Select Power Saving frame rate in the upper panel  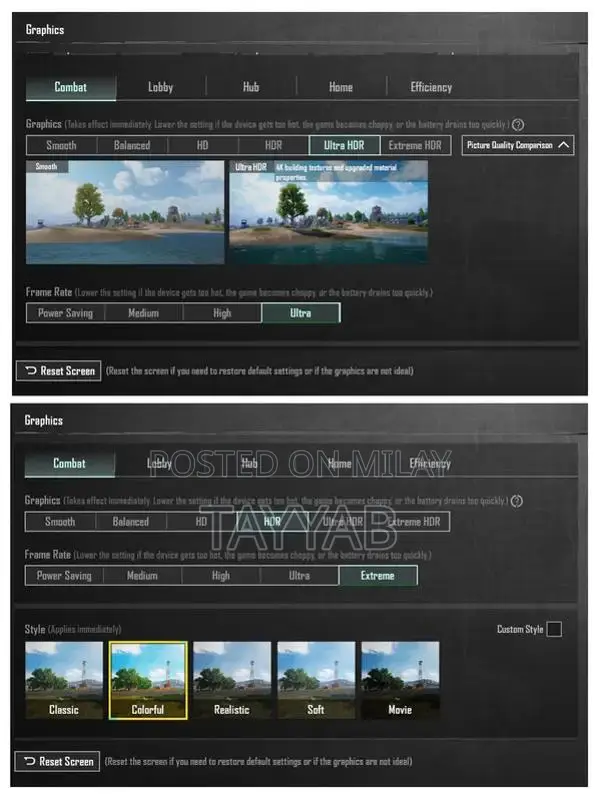65,313
